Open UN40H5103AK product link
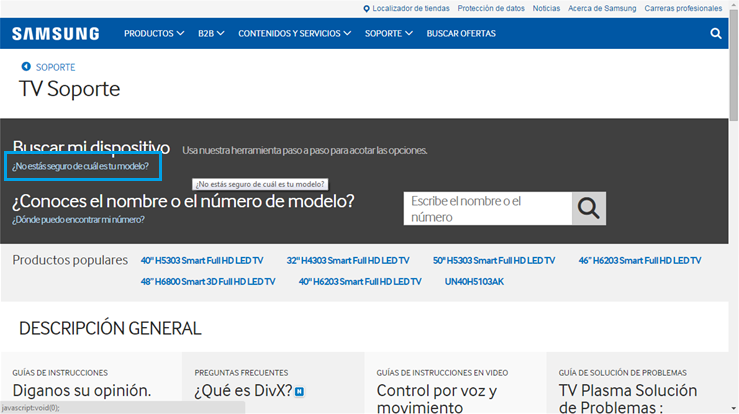Screen dimensions: 739x414 click(474, 282)
